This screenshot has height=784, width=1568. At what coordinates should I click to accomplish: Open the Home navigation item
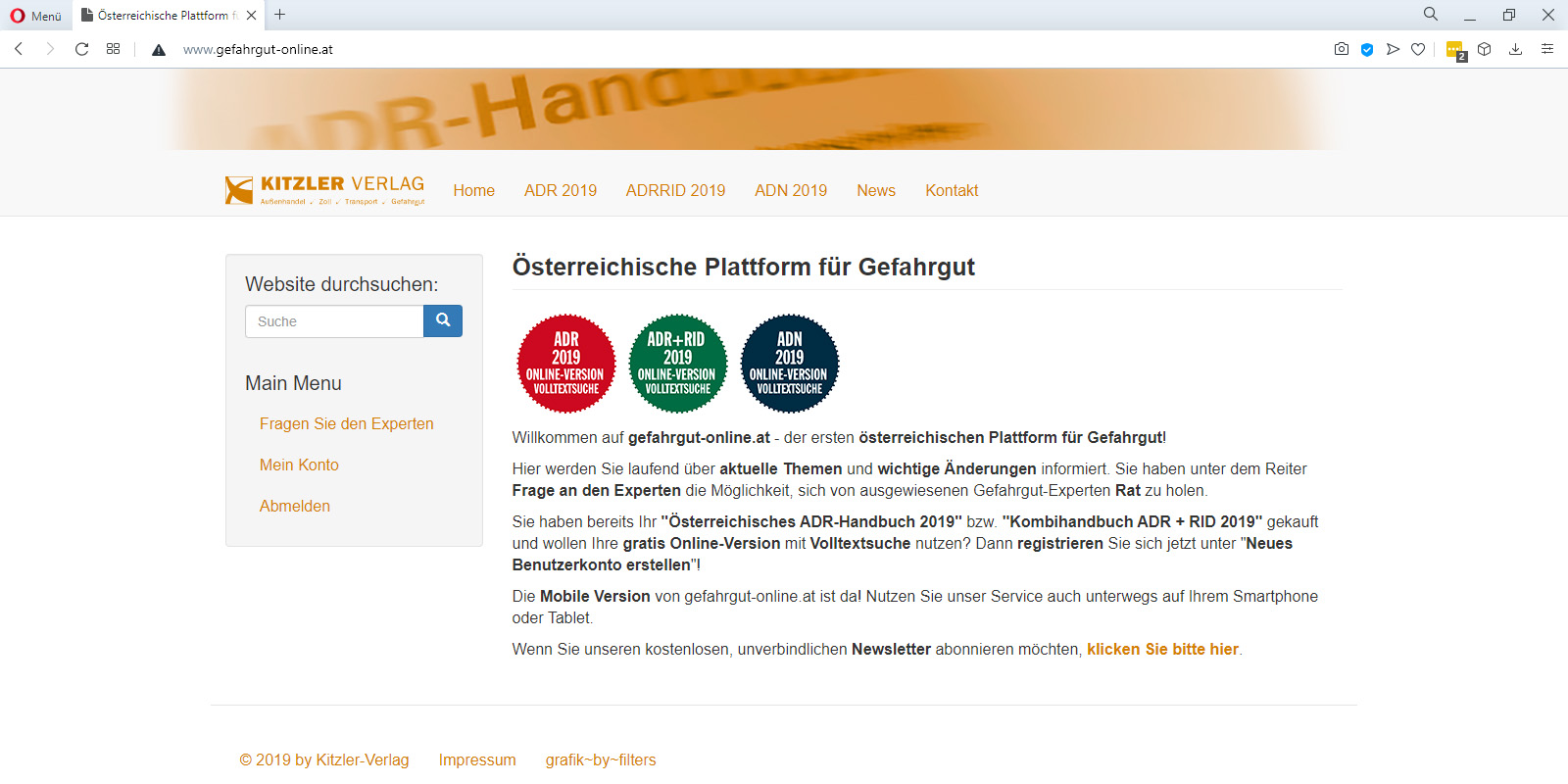[474, 190]
